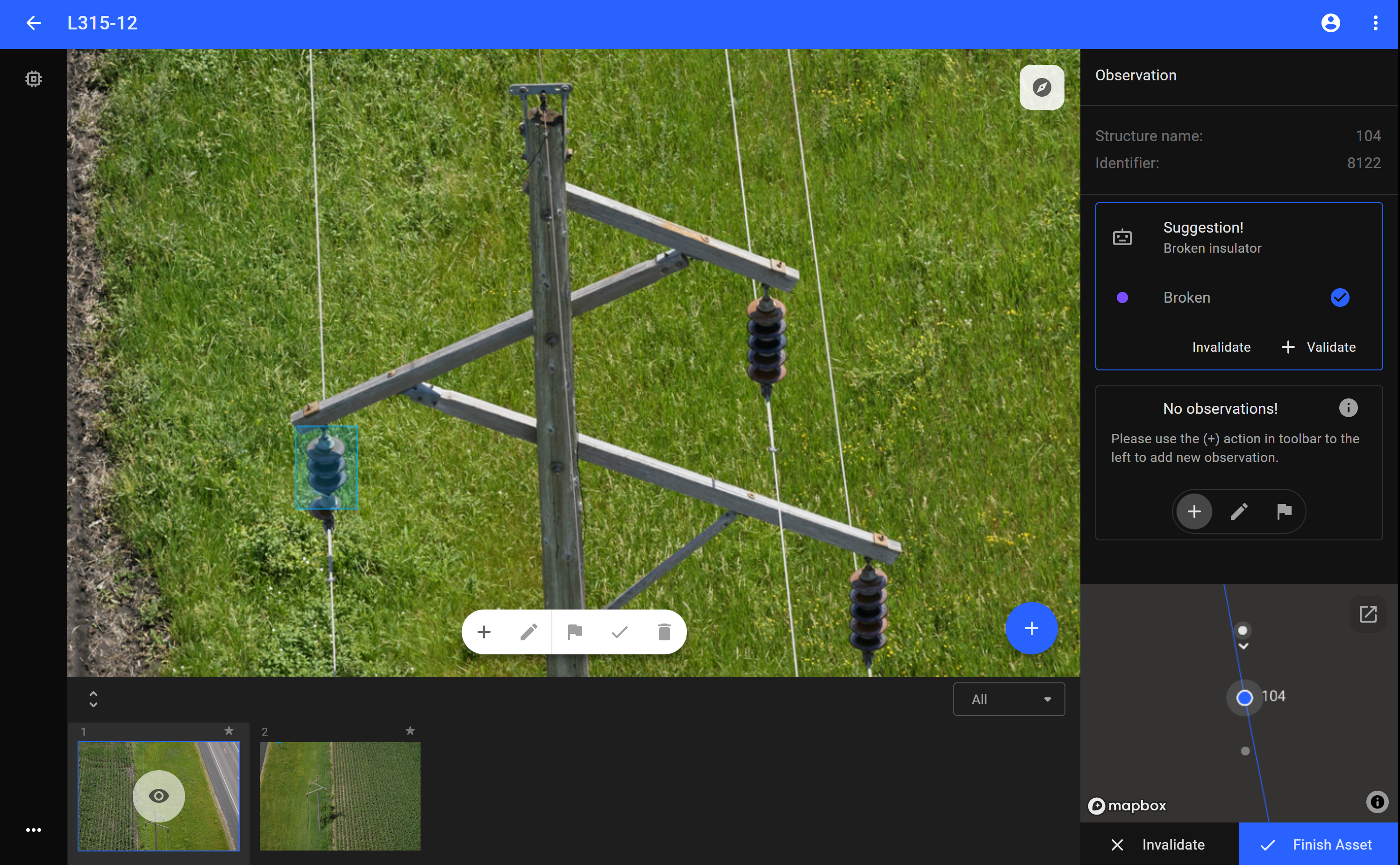The image size is (1400, 865).
Task: Select the pencil edit tool in floating toolbar
Action: (529, 631)
